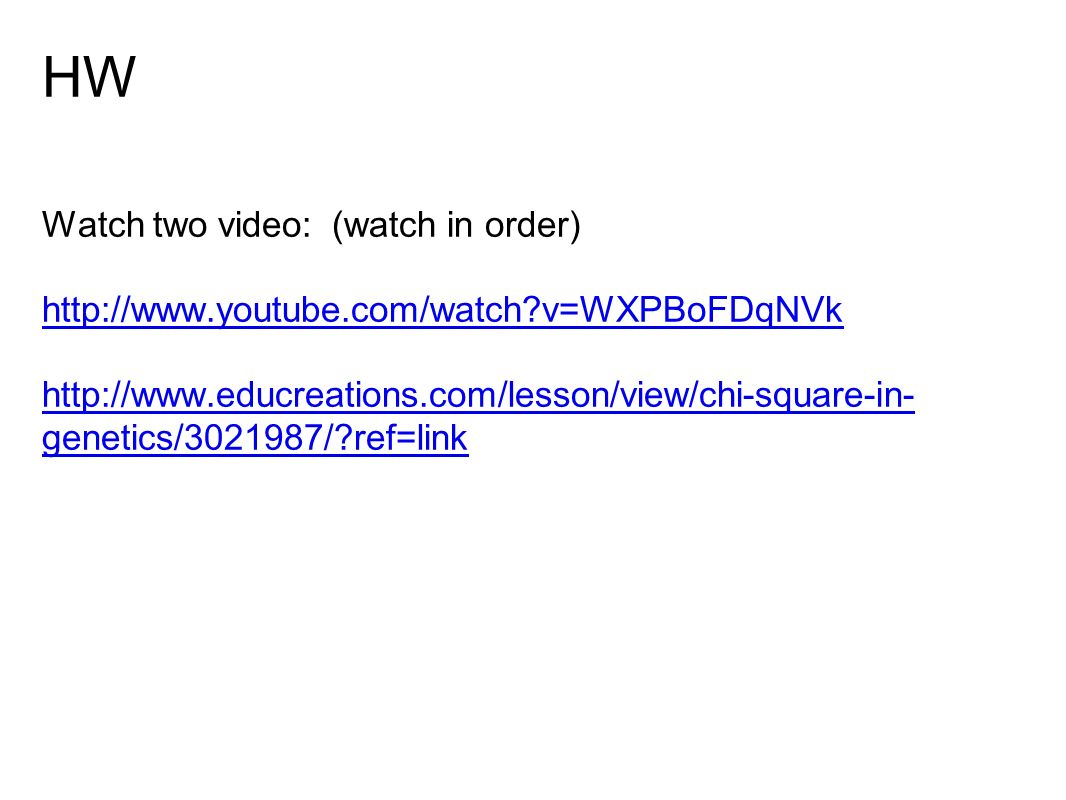This screenshot has width=1066, height=800.
Task: Click the ?ref=link ending of the URL
Action: pyautogui.click(x=400, y=438)
